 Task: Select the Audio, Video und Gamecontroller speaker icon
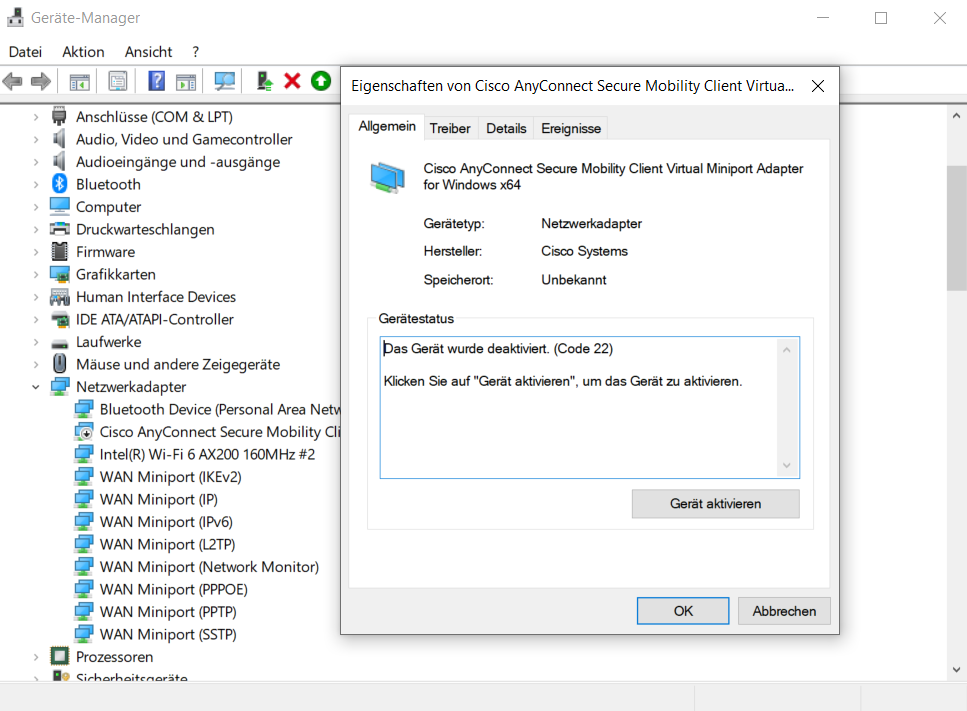[x=59, y=139]
